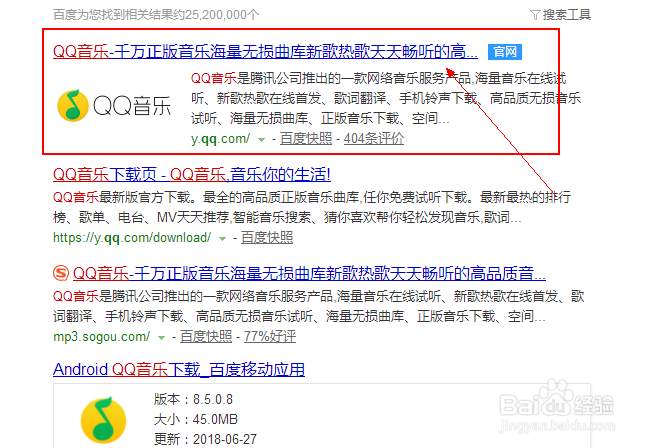Select the text 更新：2018-06-27
The height and width of the screenshot is (448, 651).
[205, 439]
